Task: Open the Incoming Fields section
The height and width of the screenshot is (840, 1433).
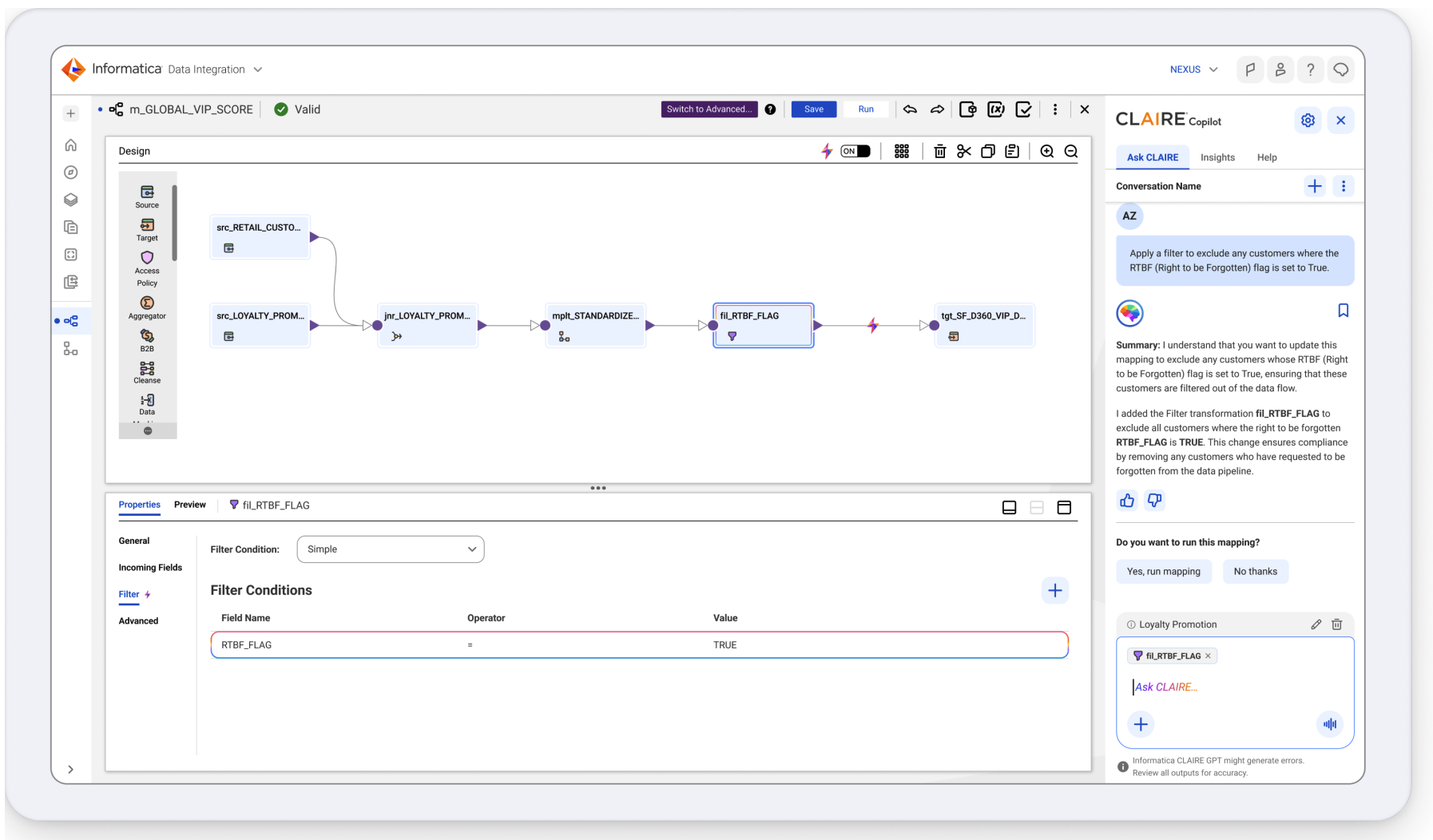Action: 150,568
